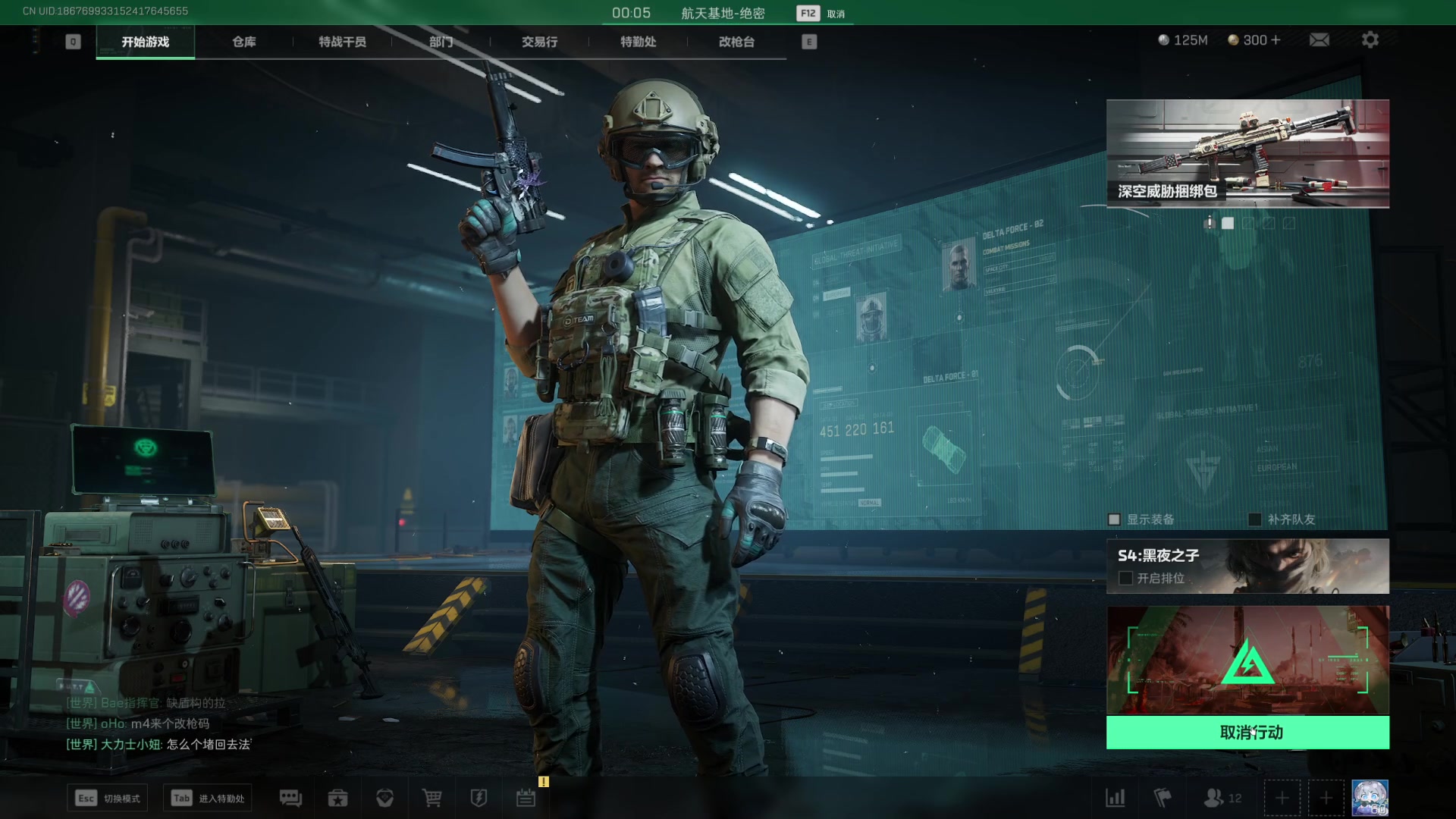Enable the 开启排位 checkbox

pyautogui.click(x=1126, y=578)
